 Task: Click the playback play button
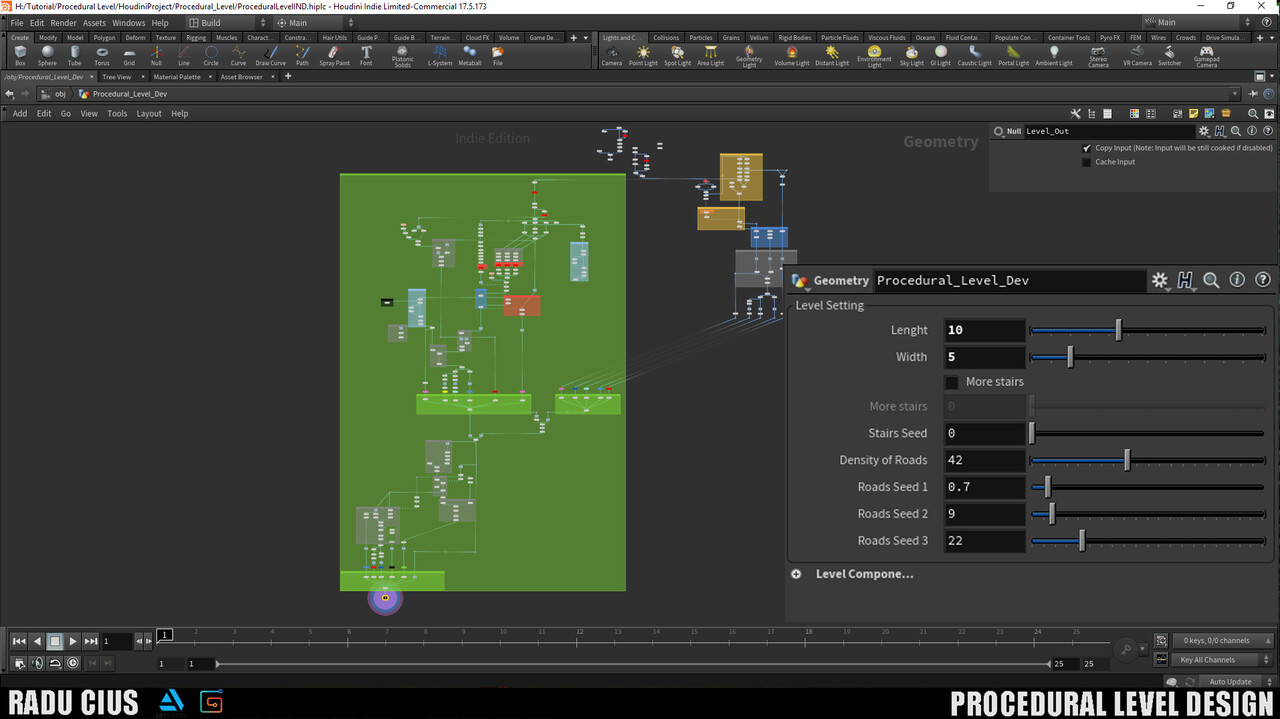click(x=72, y=641)
